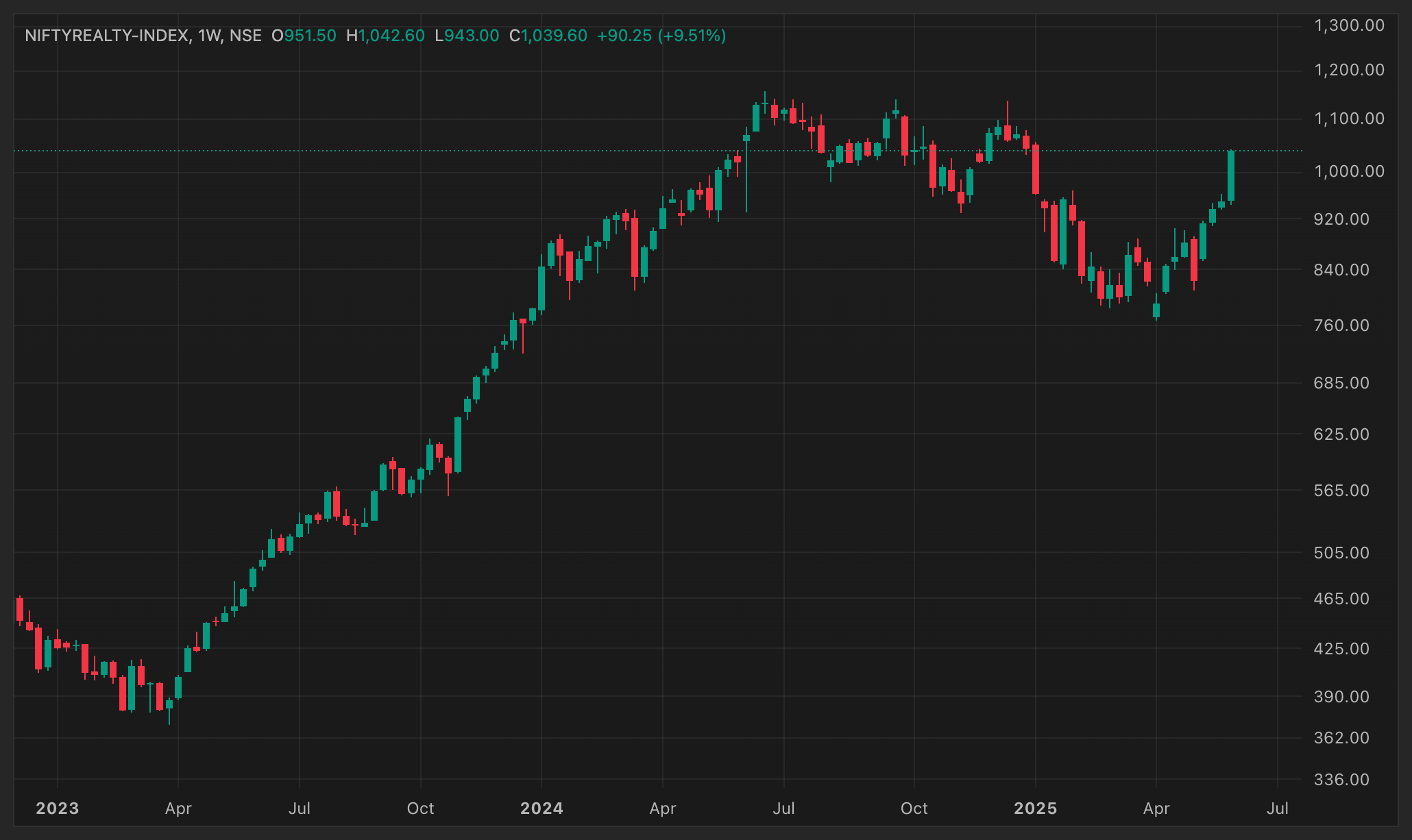Click the 465.00 price axis label

[1341, 599]
